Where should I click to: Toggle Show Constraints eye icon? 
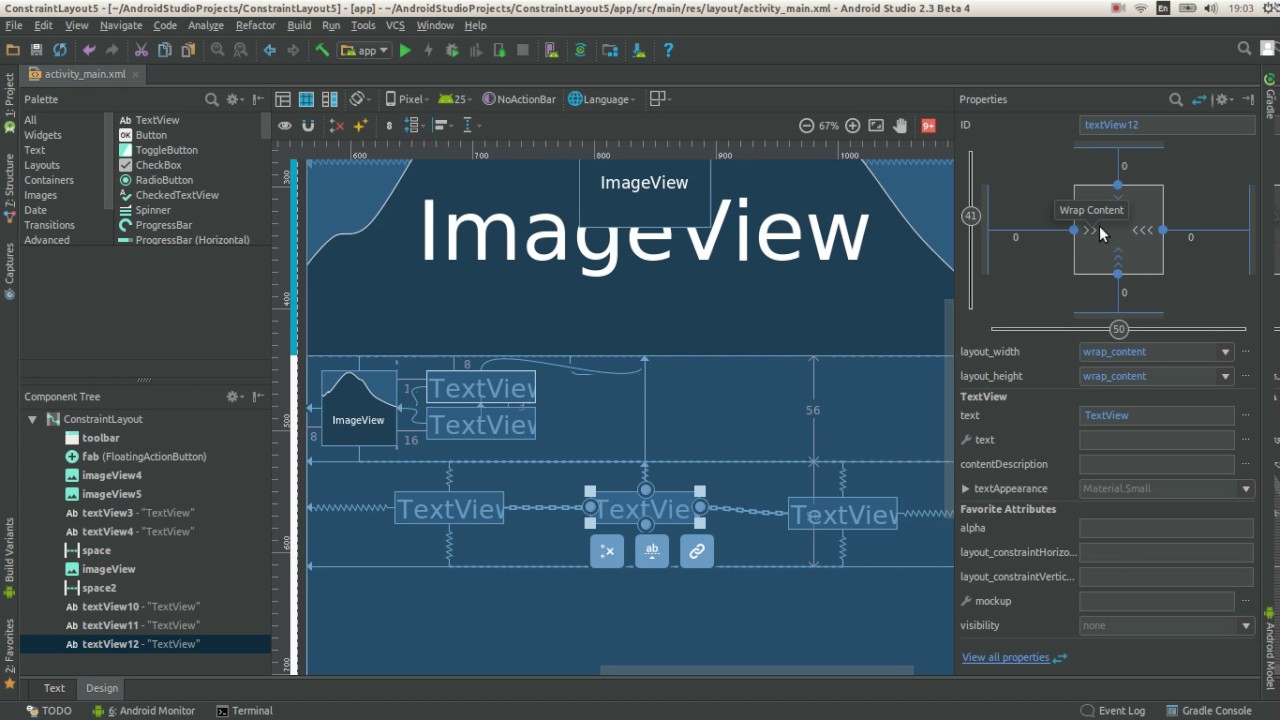click(x=285, y=125)
